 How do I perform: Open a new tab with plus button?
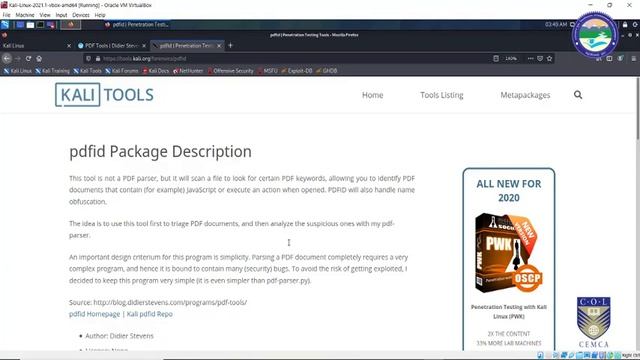[230, 45]
